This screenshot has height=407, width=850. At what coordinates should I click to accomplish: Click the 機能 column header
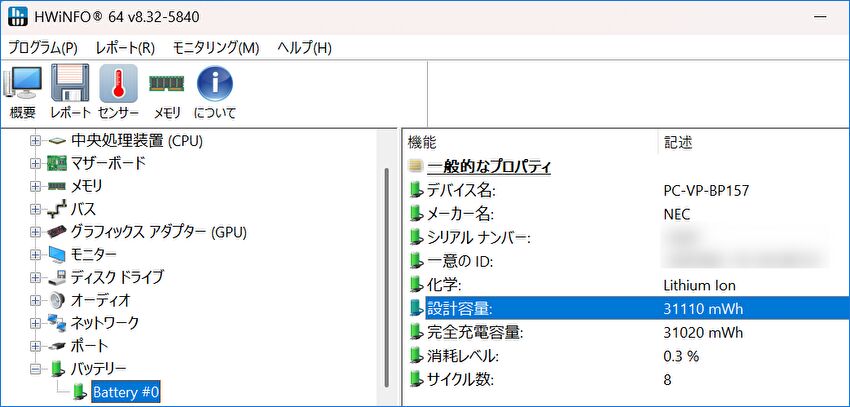point(423,142)
